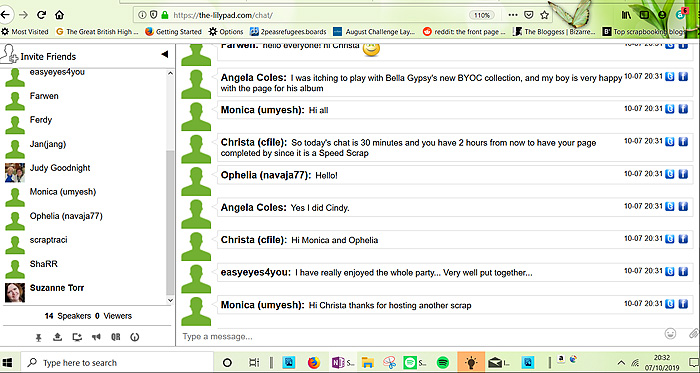The image size is (700, 373).
Task: Open Firefox from the taskbar
Action: 314,362
